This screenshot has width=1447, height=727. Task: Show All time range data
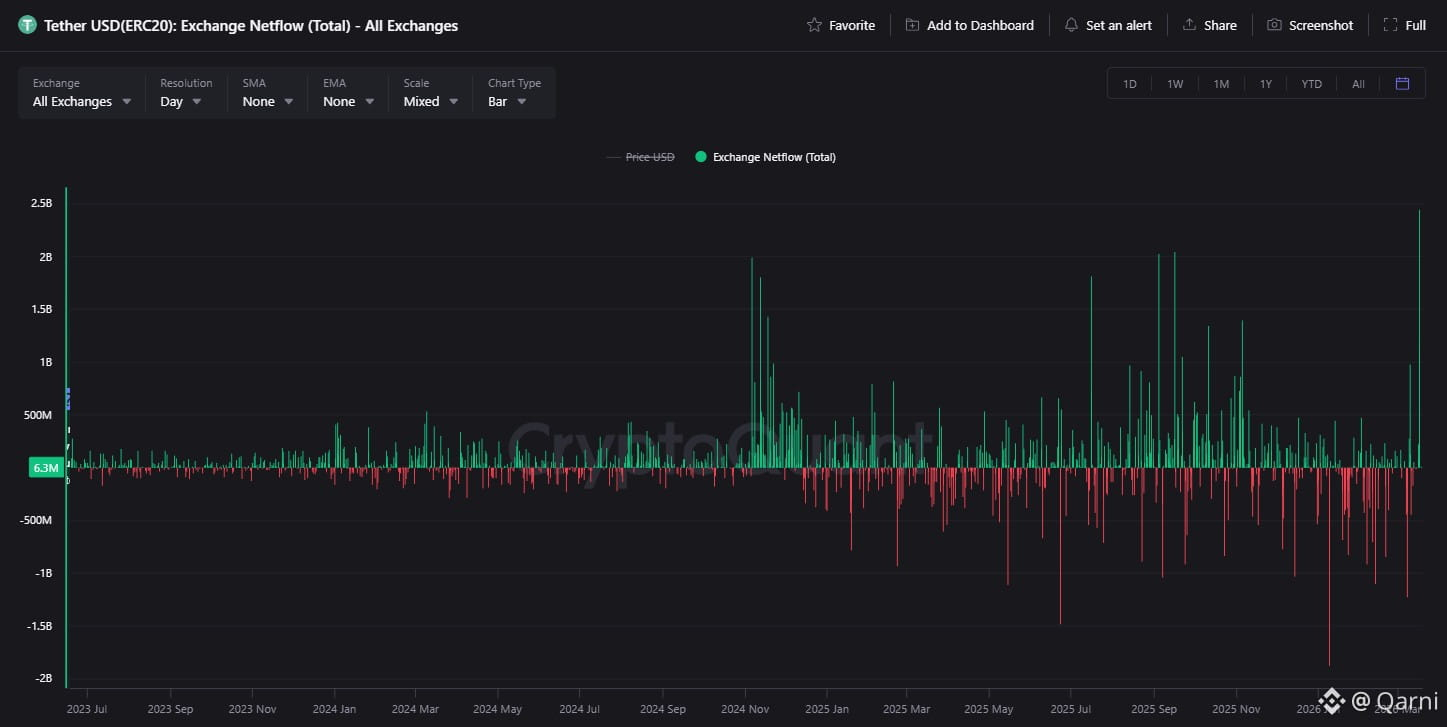[x=1358, y=84]
